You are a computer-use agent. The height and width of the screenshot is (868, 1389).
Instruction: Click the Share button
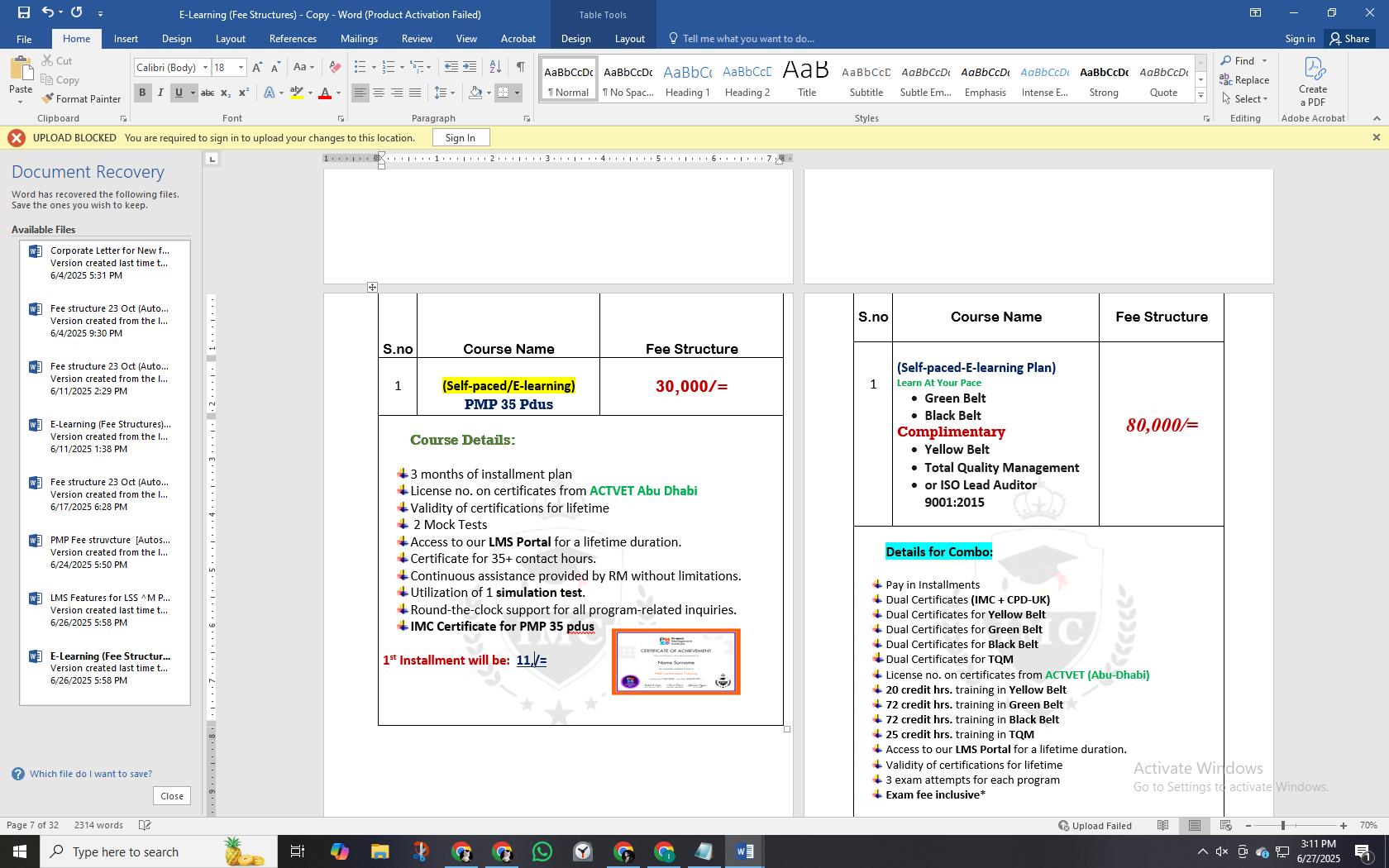pyautogui.click(x=1349, y=39)
